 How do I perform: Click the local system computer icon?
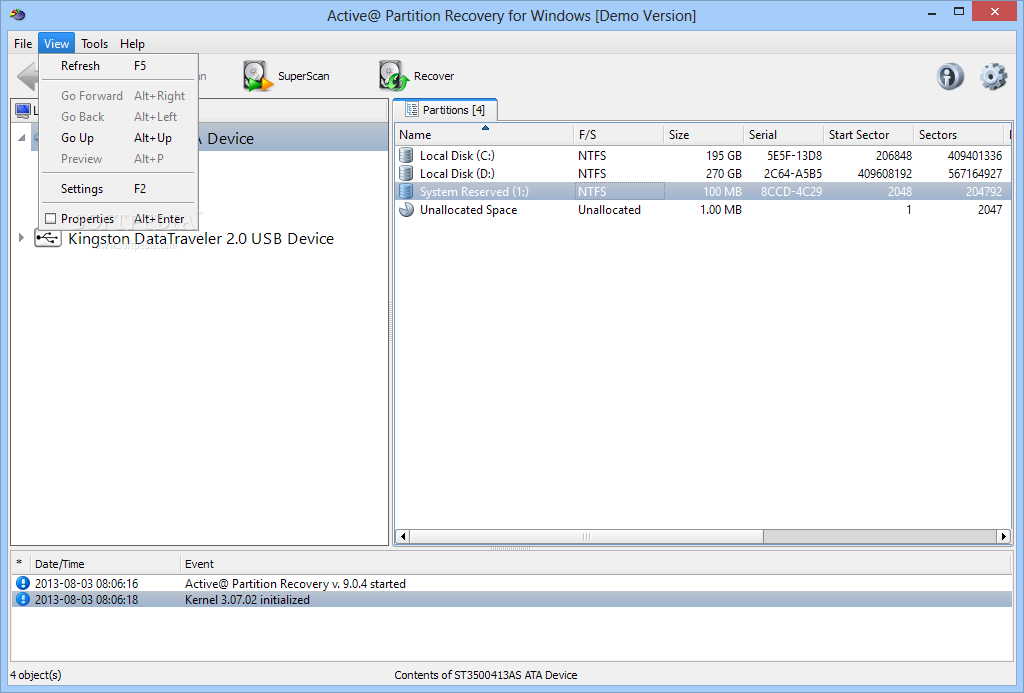[23, 110]
